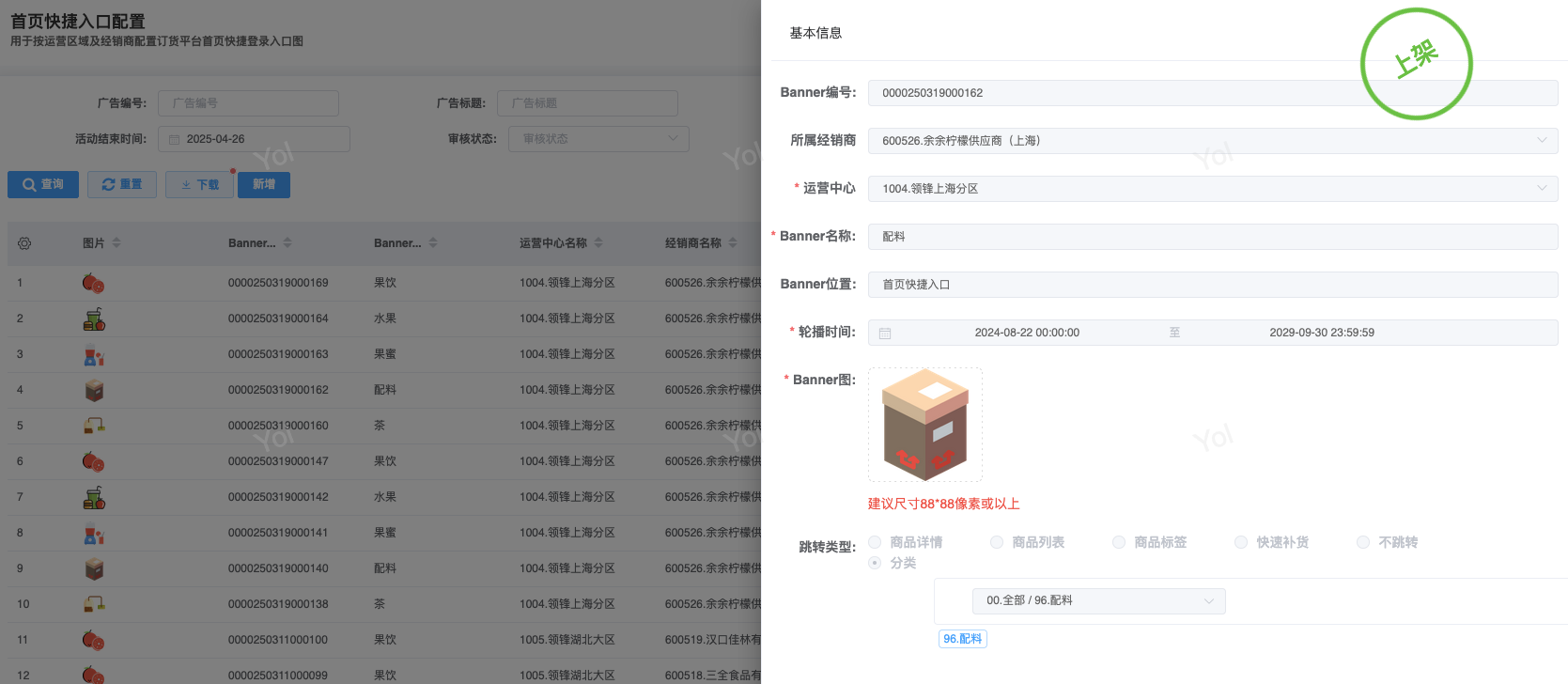Click the 重置 reset button

[122, 185]
